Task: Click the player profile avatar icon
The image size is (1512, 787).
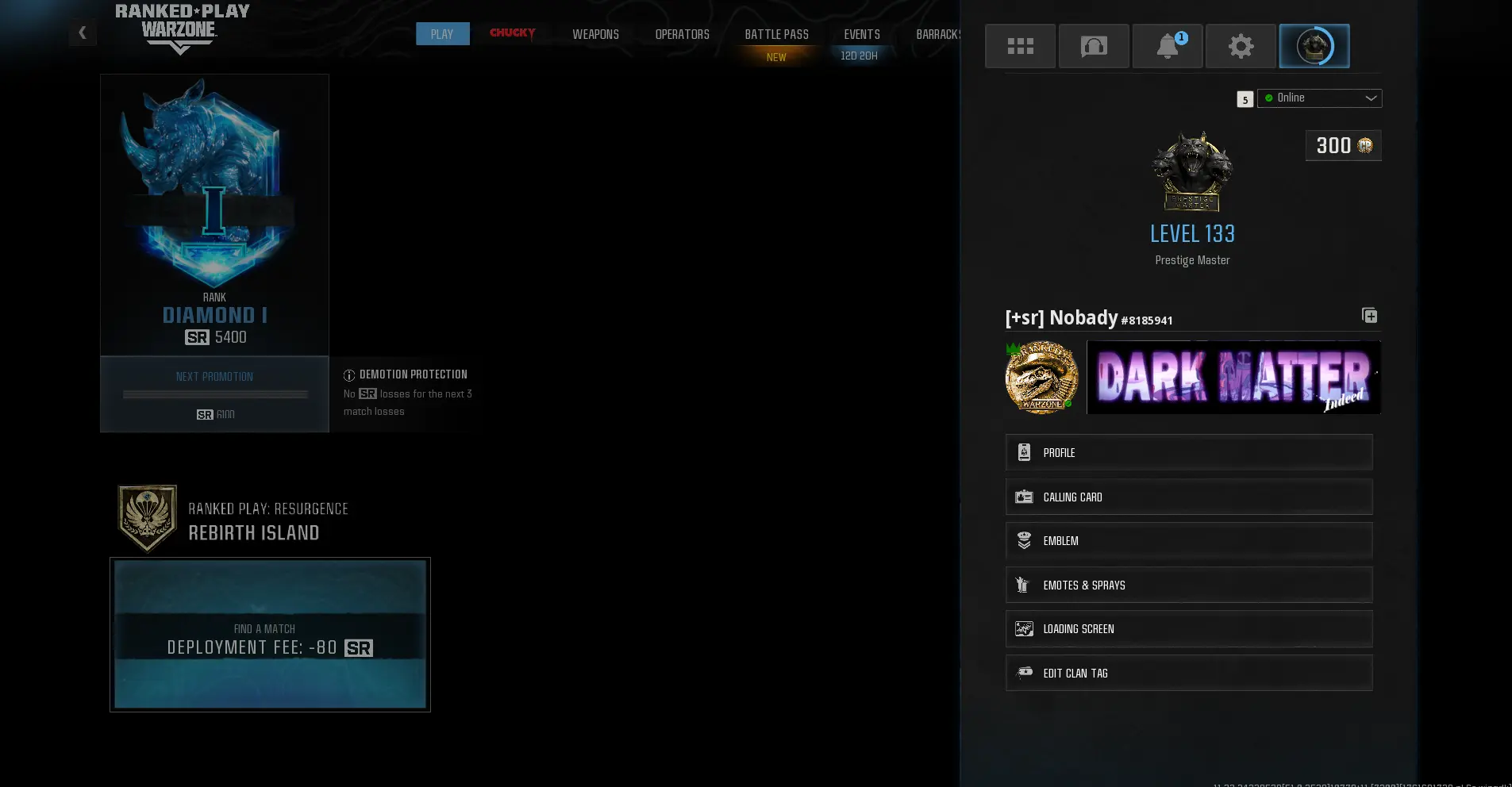Action: 1314,46
